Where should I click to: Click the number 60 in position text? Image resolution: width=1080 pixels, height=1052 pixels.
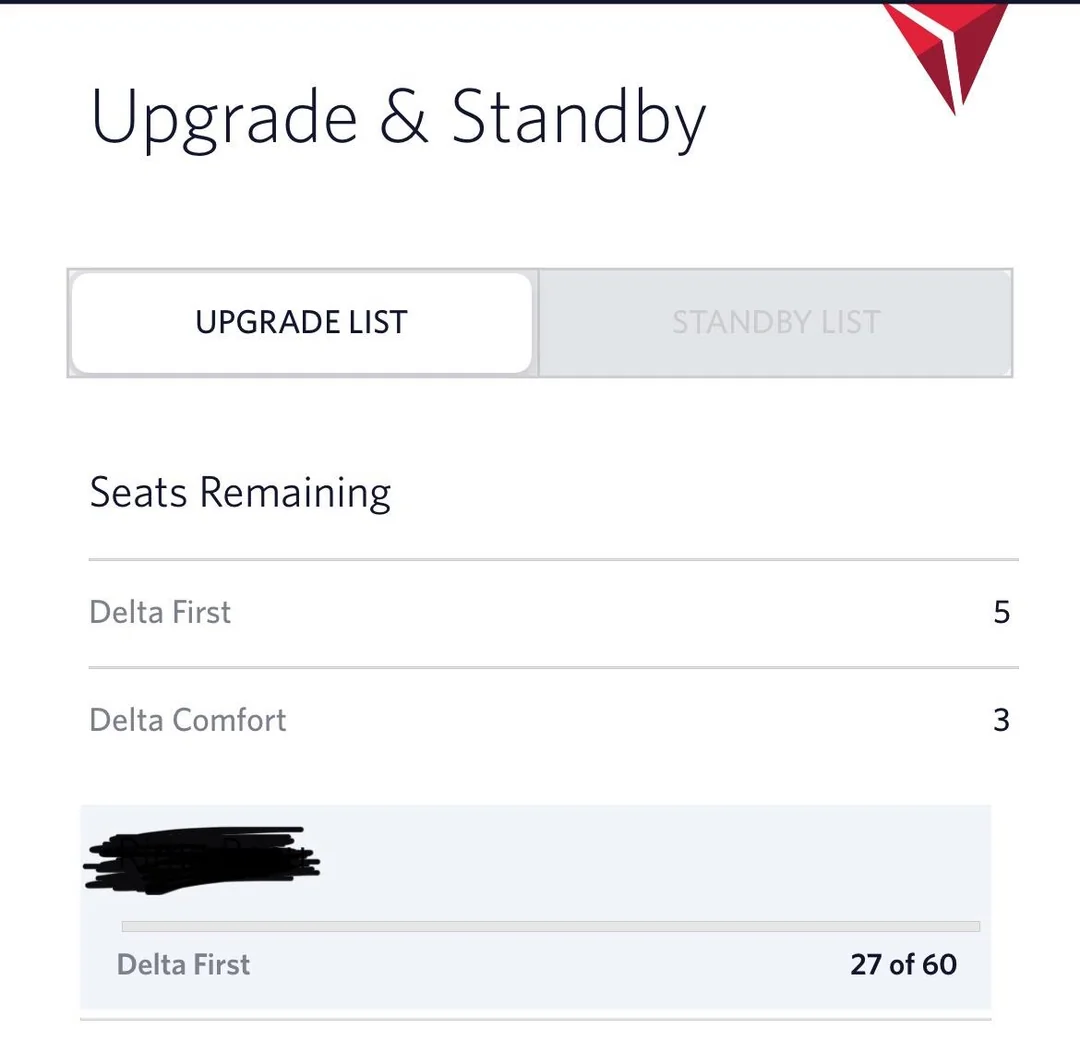(939, 965)
